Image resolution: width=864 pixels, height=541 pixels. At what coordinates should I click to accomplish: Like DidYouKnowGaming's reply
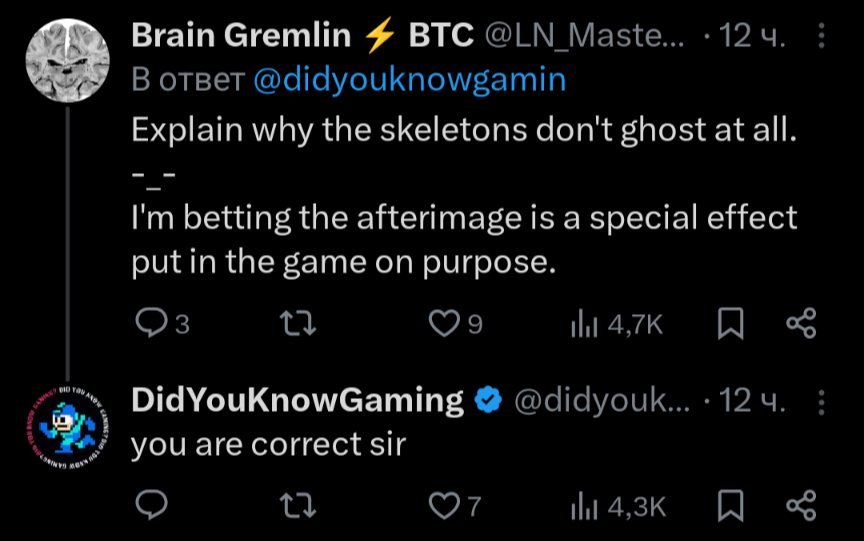point(442,506)
